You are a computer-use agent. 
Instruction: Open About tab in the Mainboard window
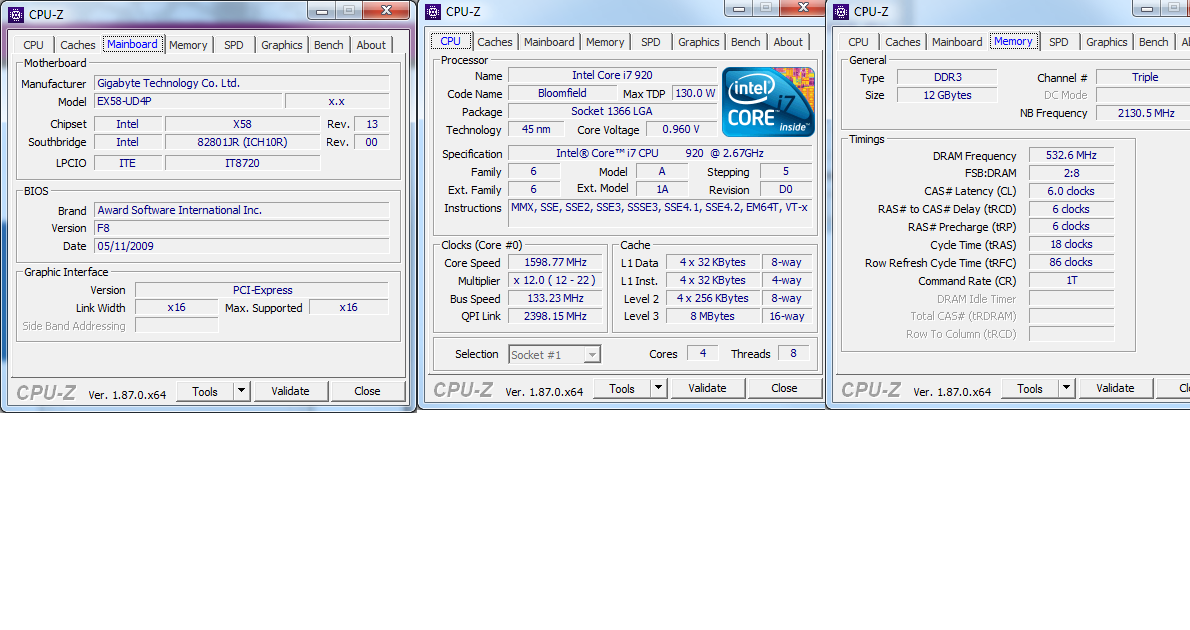click(371, 45)
